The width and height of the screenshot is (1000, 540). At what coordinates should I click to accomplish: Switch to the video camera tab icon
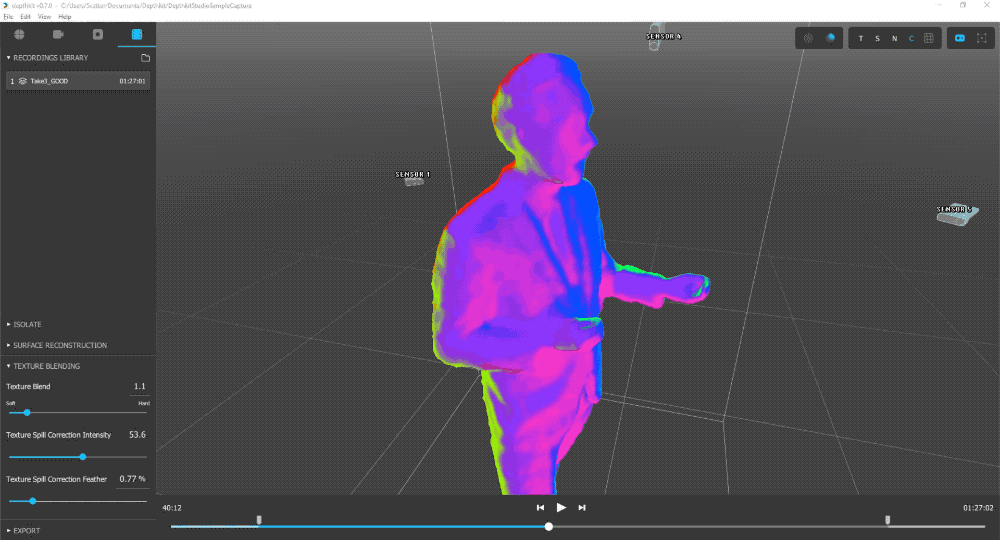[58, 35]
